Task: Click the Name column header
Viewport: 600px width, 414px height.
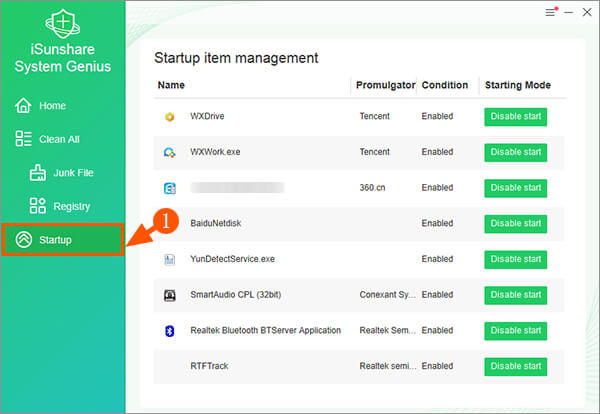Action: tap(172, 85)
